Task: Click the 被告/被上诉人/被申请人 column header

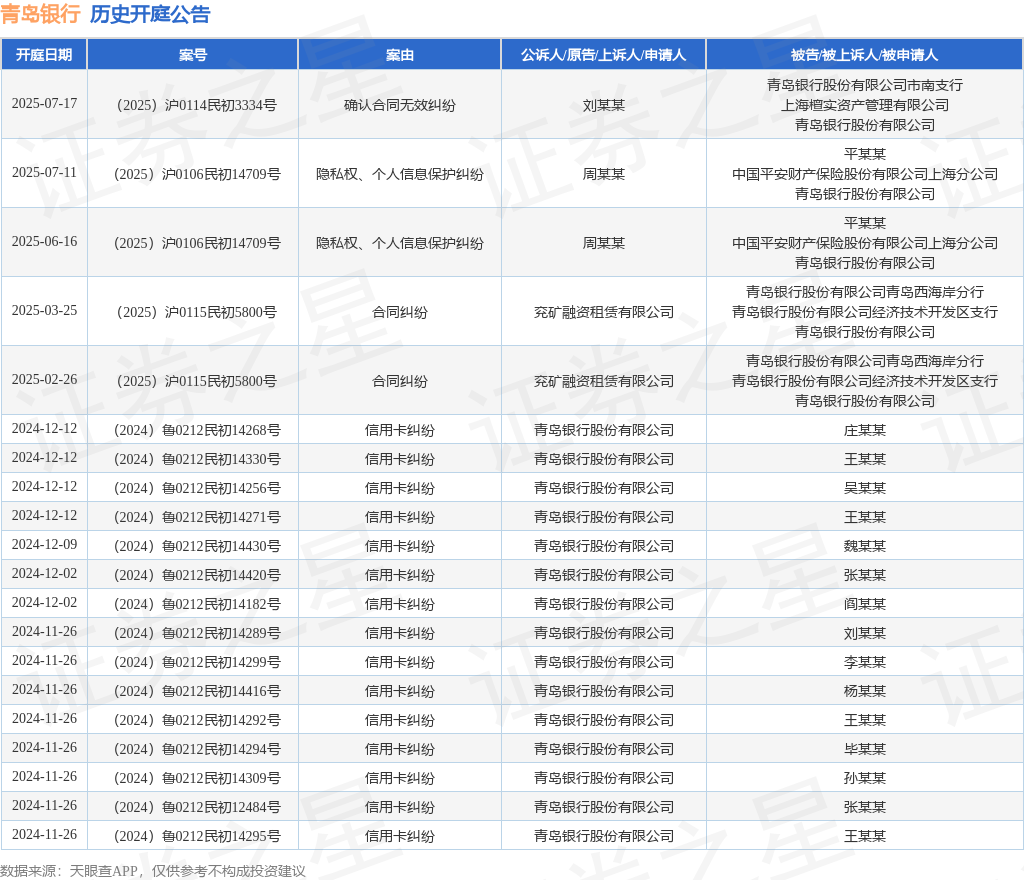Action: 865,55
